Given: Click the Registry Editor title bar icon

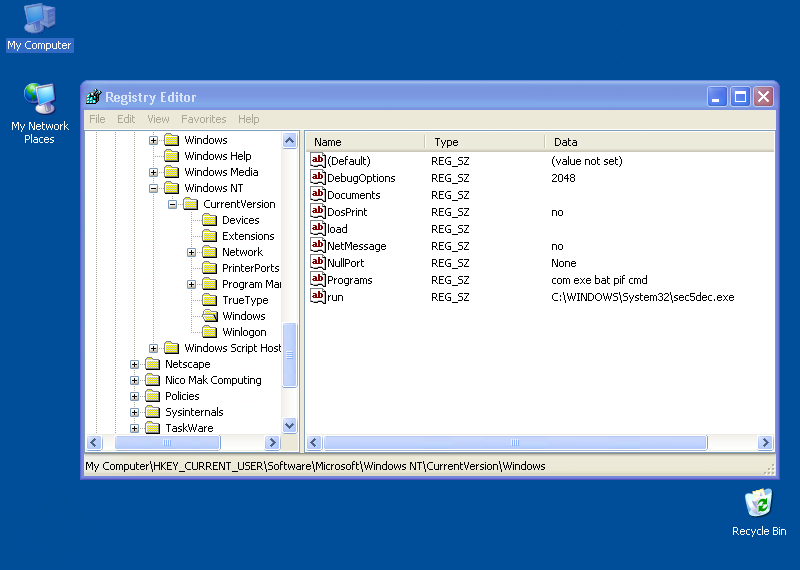Looking at the screenshot, I should (94, 96).
